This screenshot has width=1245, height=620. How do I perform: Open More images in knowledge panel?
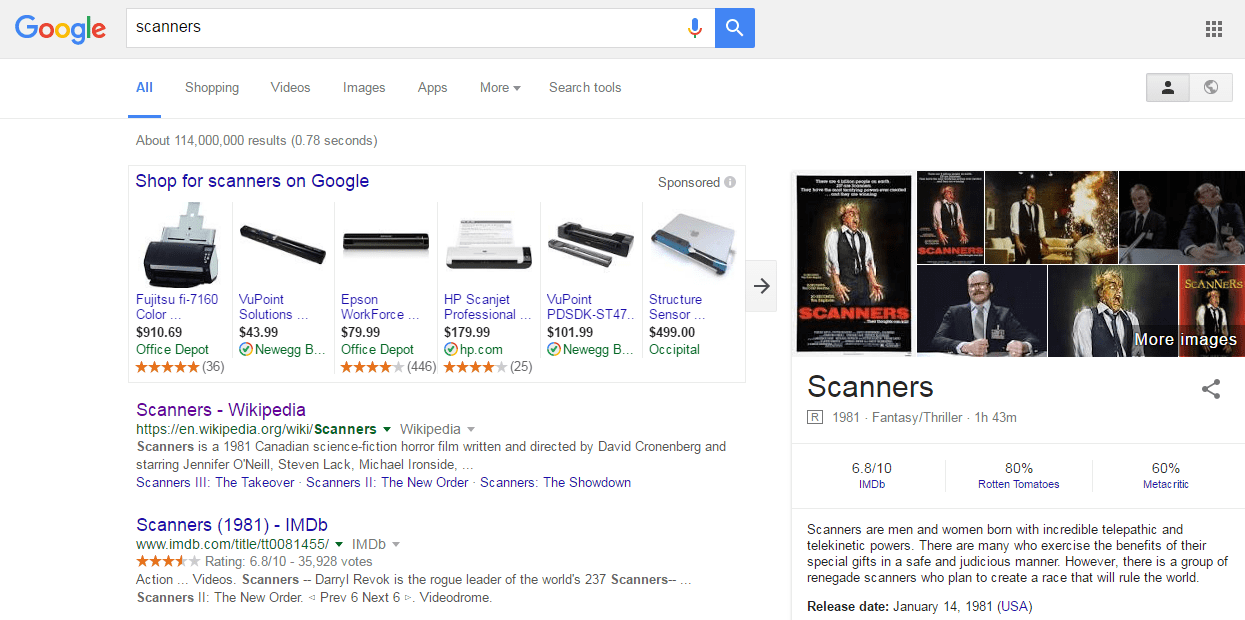click(1185, 340)
